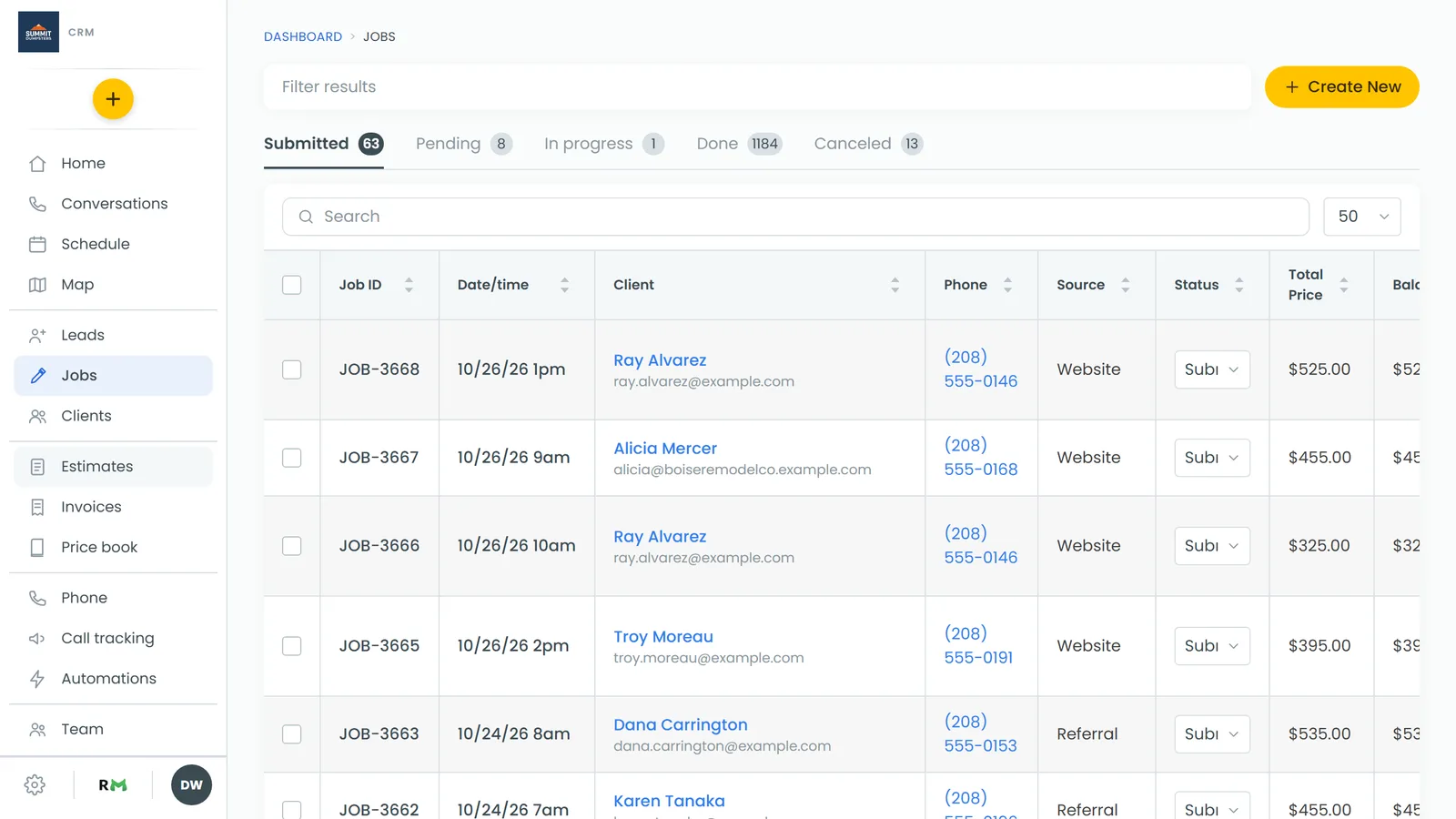The width and height of the screenshot is (1456, 819).
Task: Open Troy Moreau's client link
Action: 663,637
